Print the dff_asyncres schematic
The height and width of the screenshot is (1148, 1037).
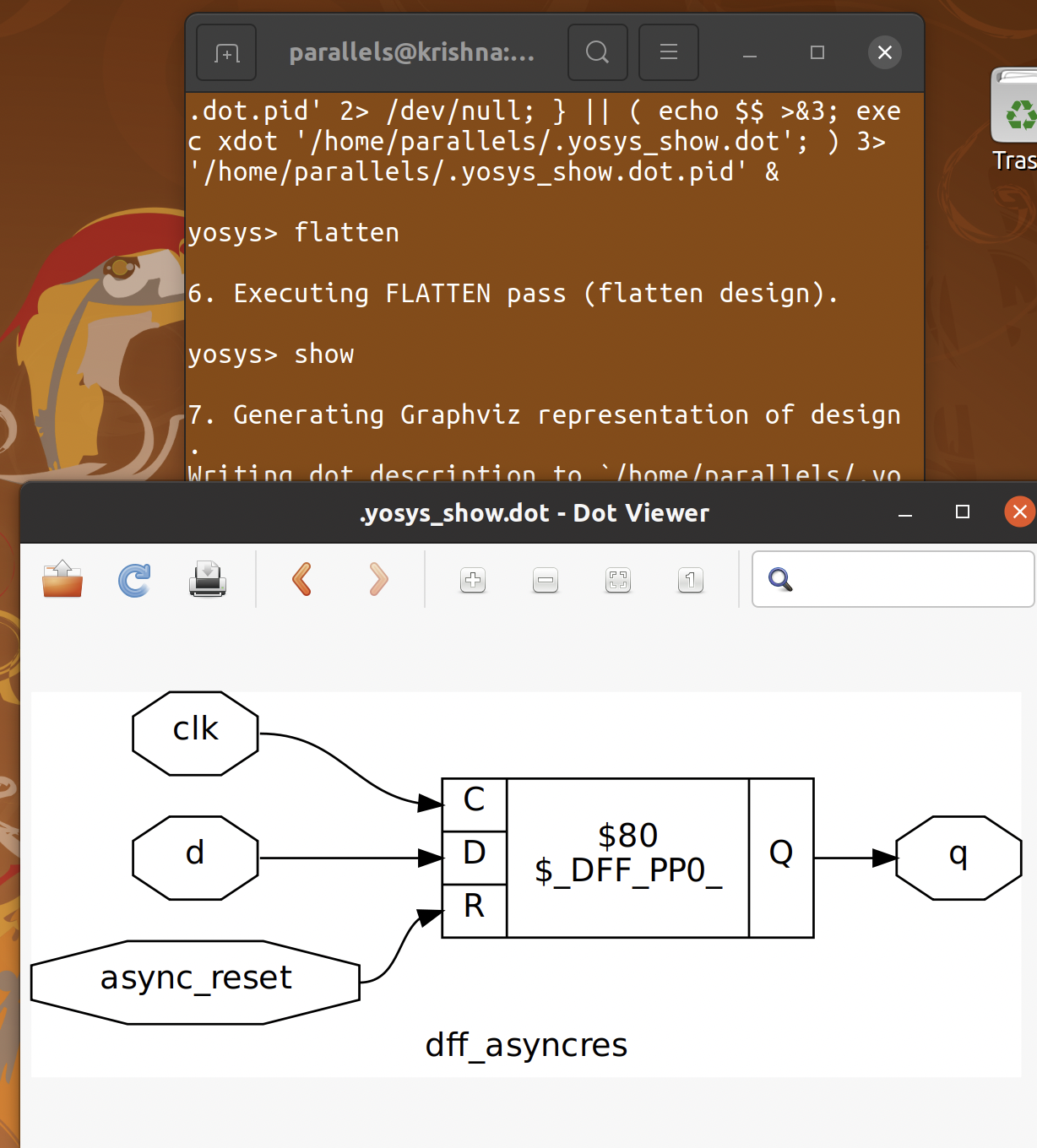click(207, 579)
